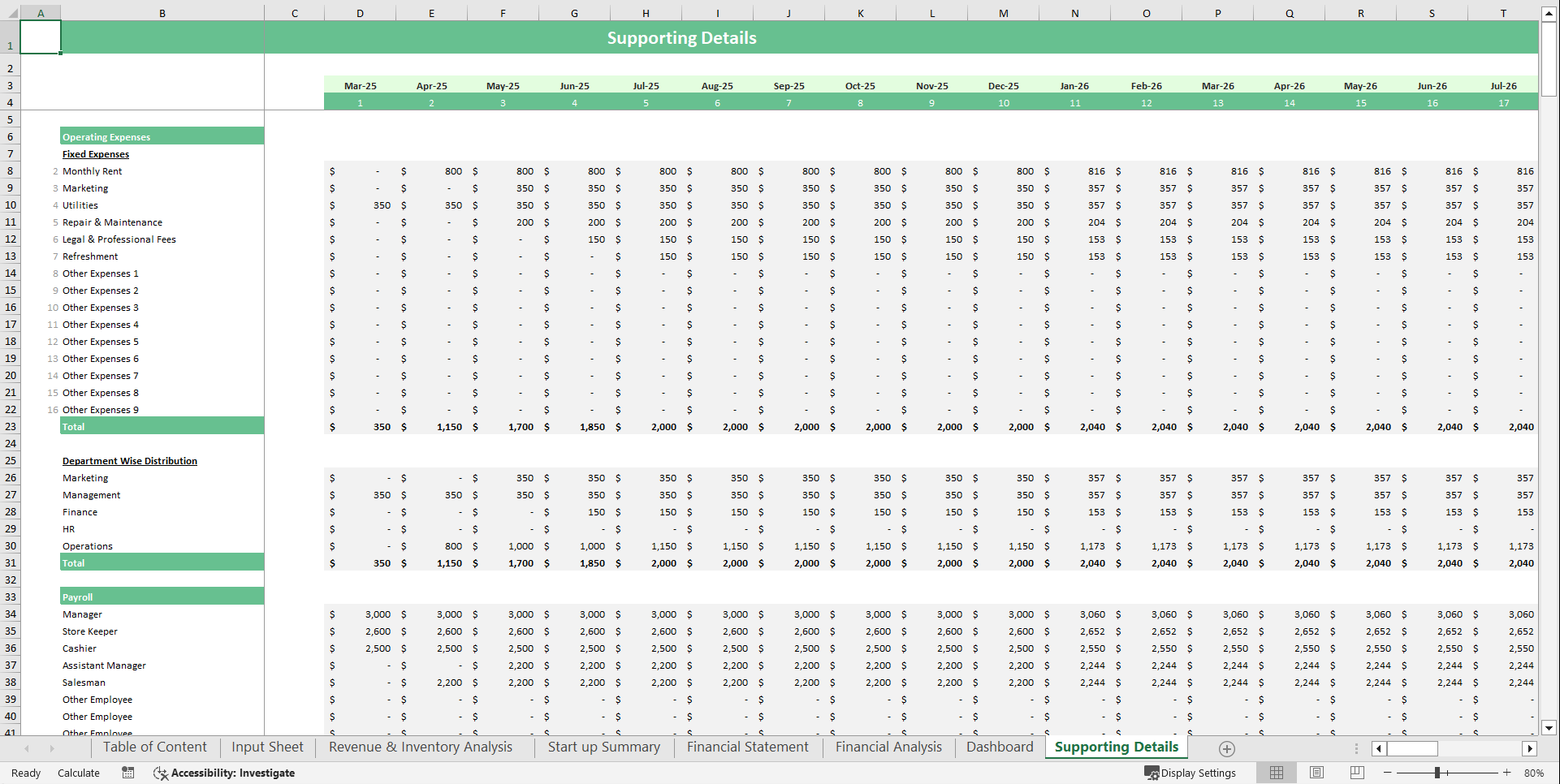The height and width of the screenshot is (784, 1560).
Task: Open the Financial Statement sheet
Action: point(746,747)
